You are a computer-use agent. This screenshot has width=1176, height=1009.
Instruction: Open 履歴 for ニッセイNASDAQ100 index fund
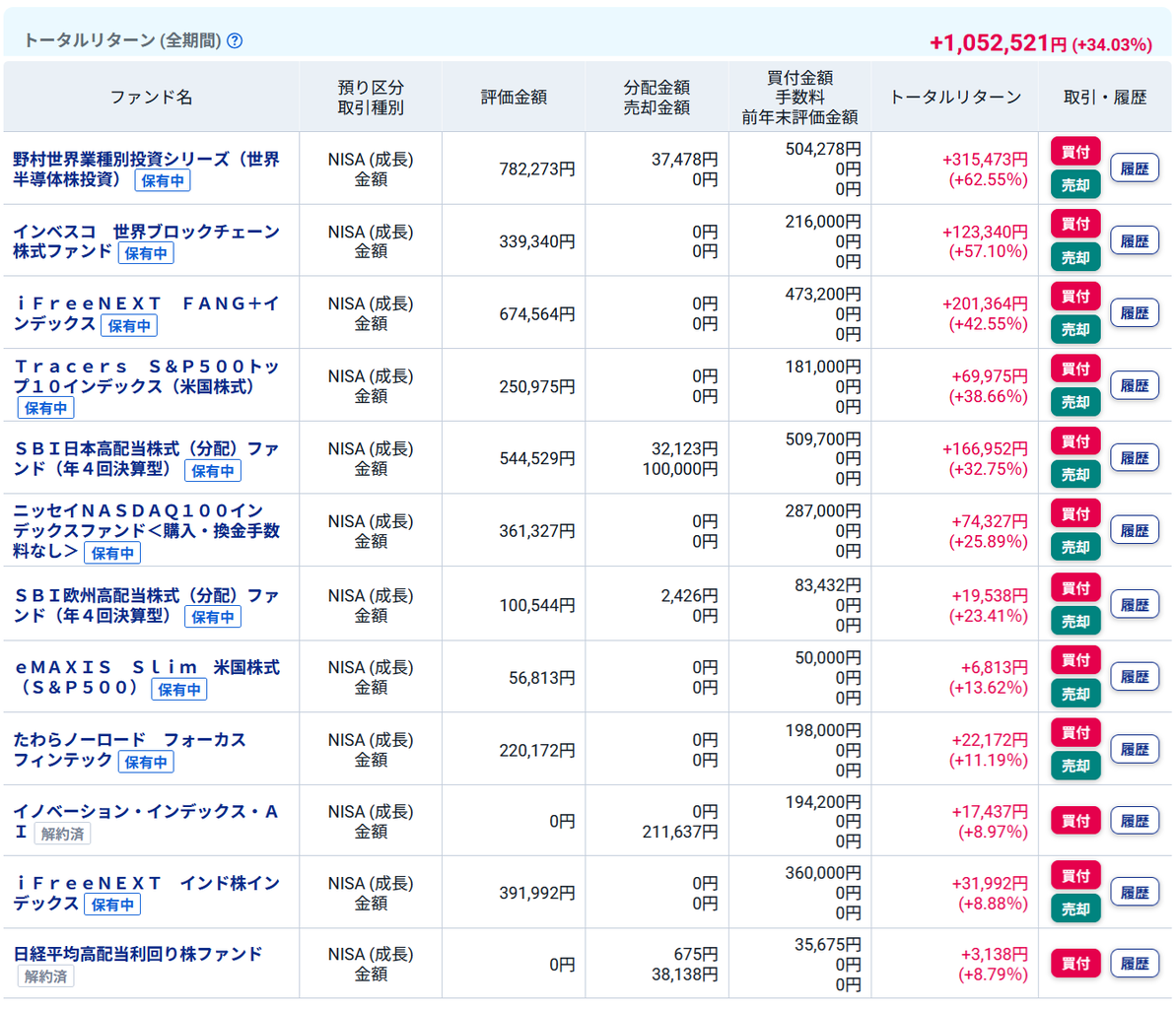[1134, 531]
